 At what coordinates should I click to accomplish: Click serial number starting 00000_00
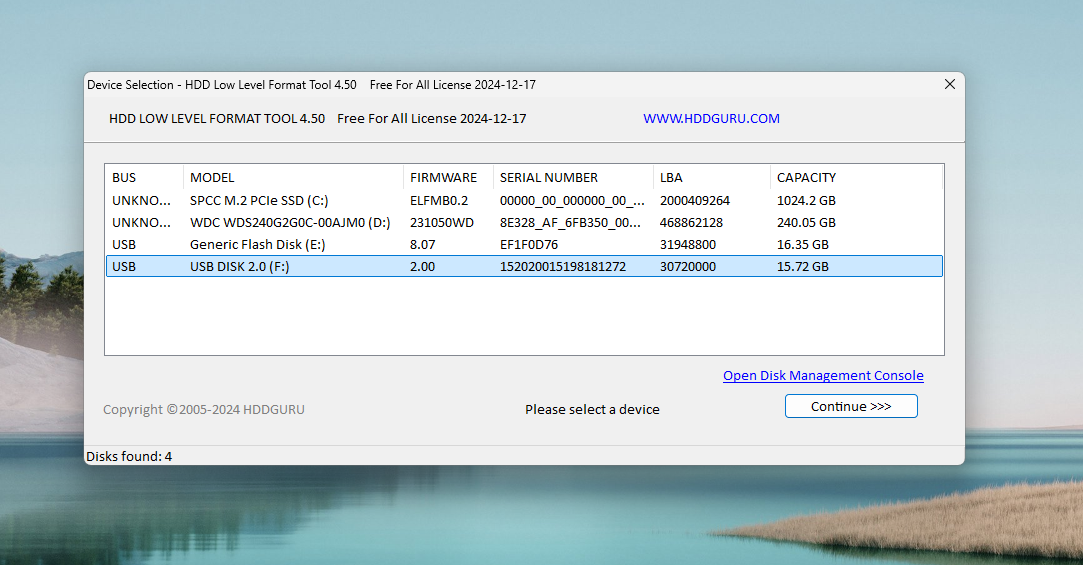click(572, 200)
